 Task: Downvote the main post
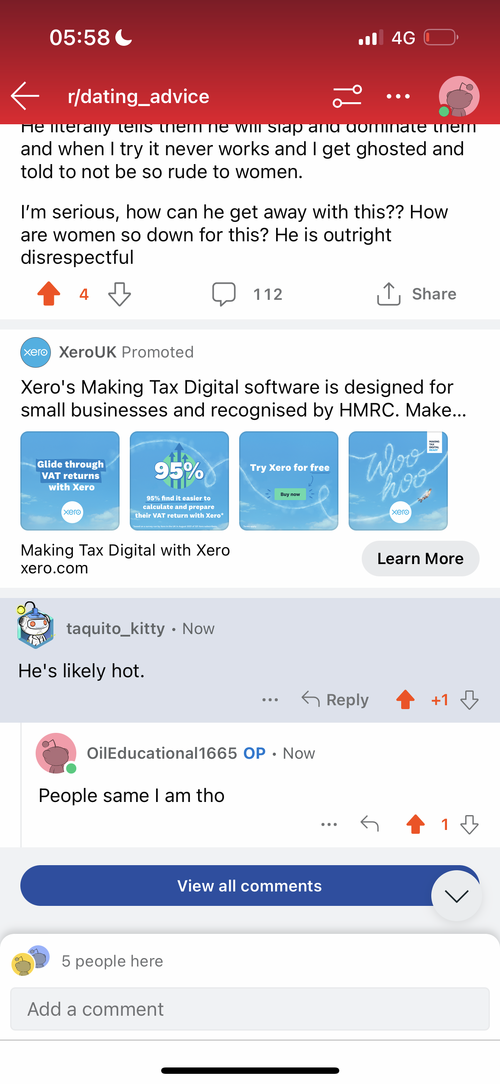pyautogui.click(x=120, y=295)
